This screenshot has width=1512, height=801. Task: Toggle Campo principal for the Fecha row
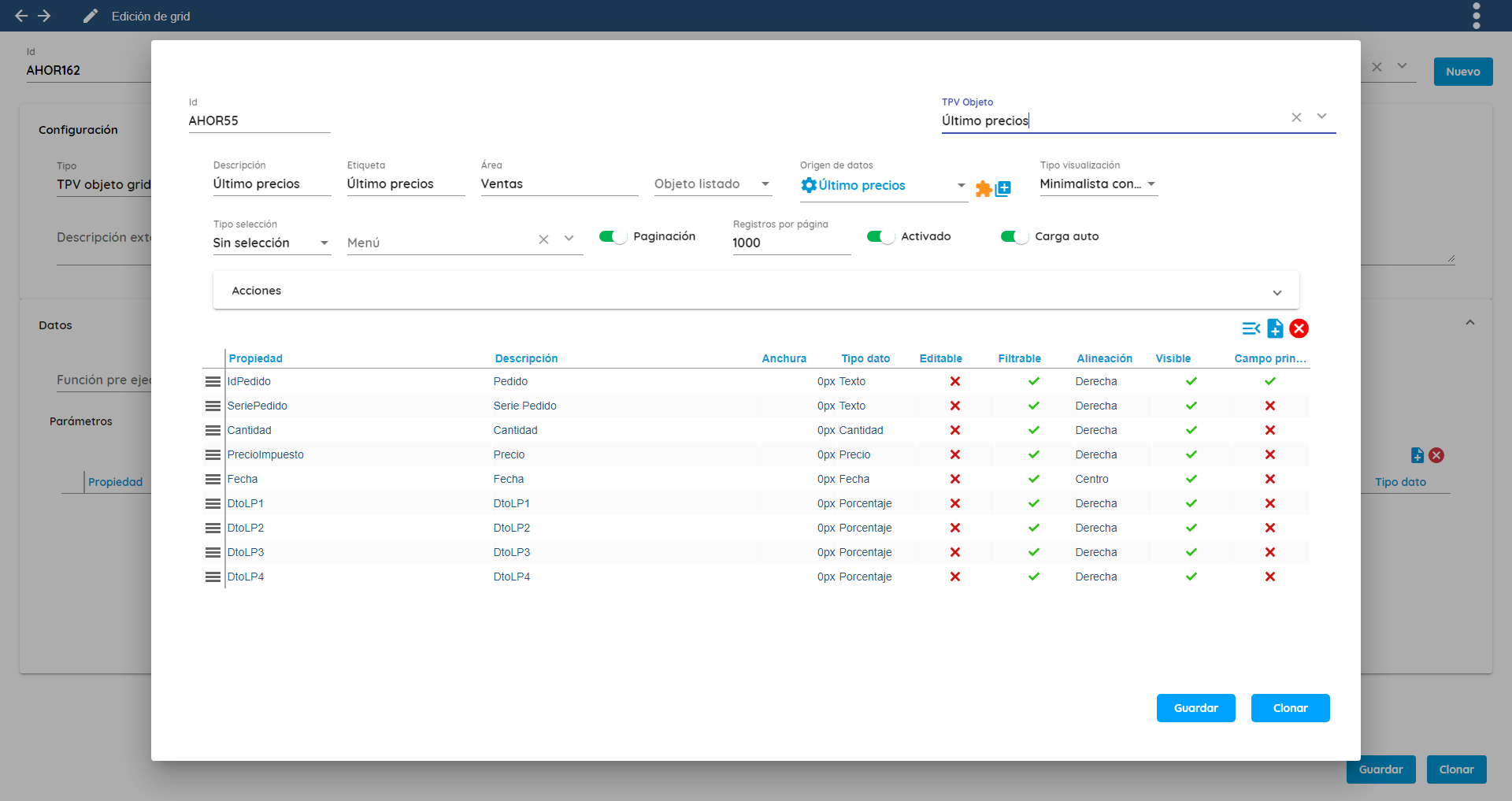[x=1270, y=479]
